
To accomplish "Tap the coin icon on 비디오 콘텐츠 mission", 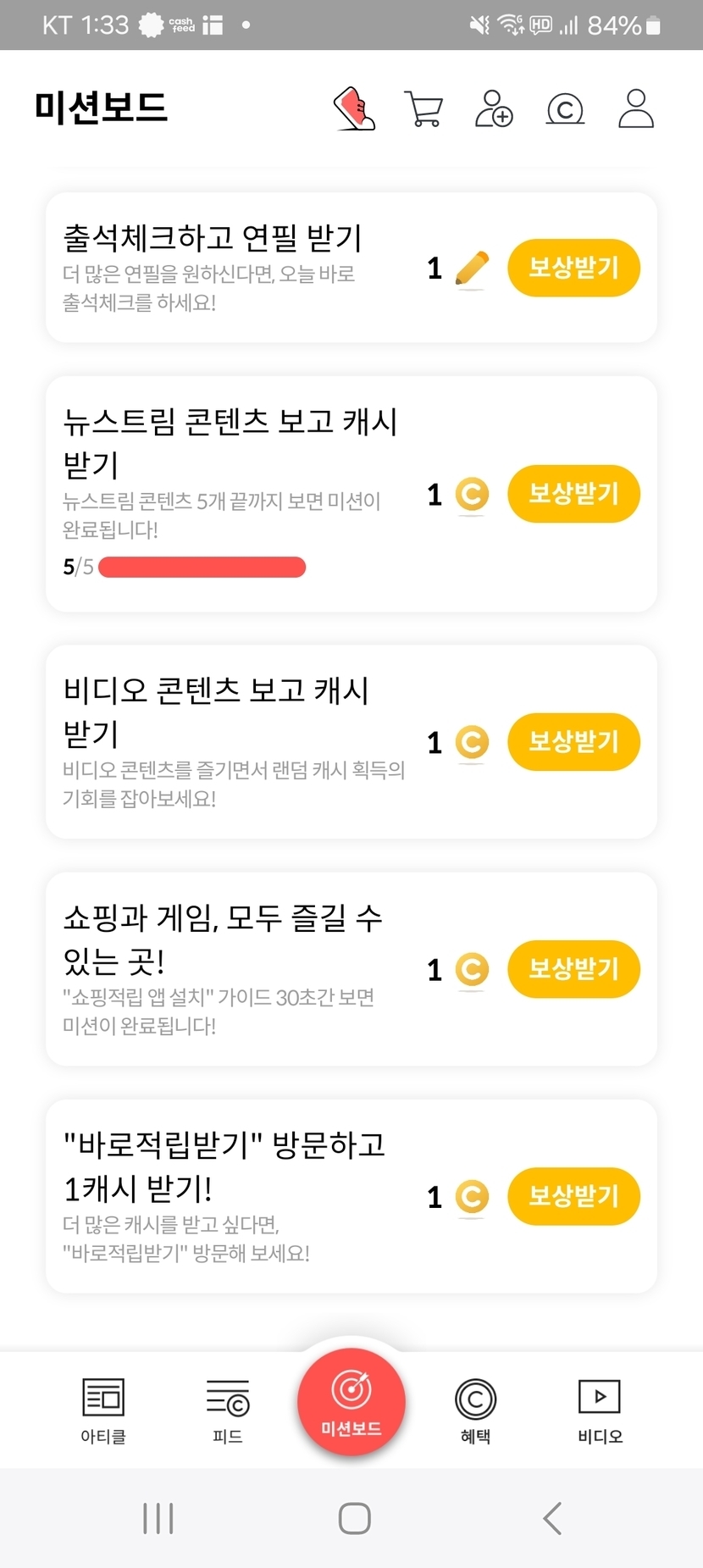I will pos(472,743).
